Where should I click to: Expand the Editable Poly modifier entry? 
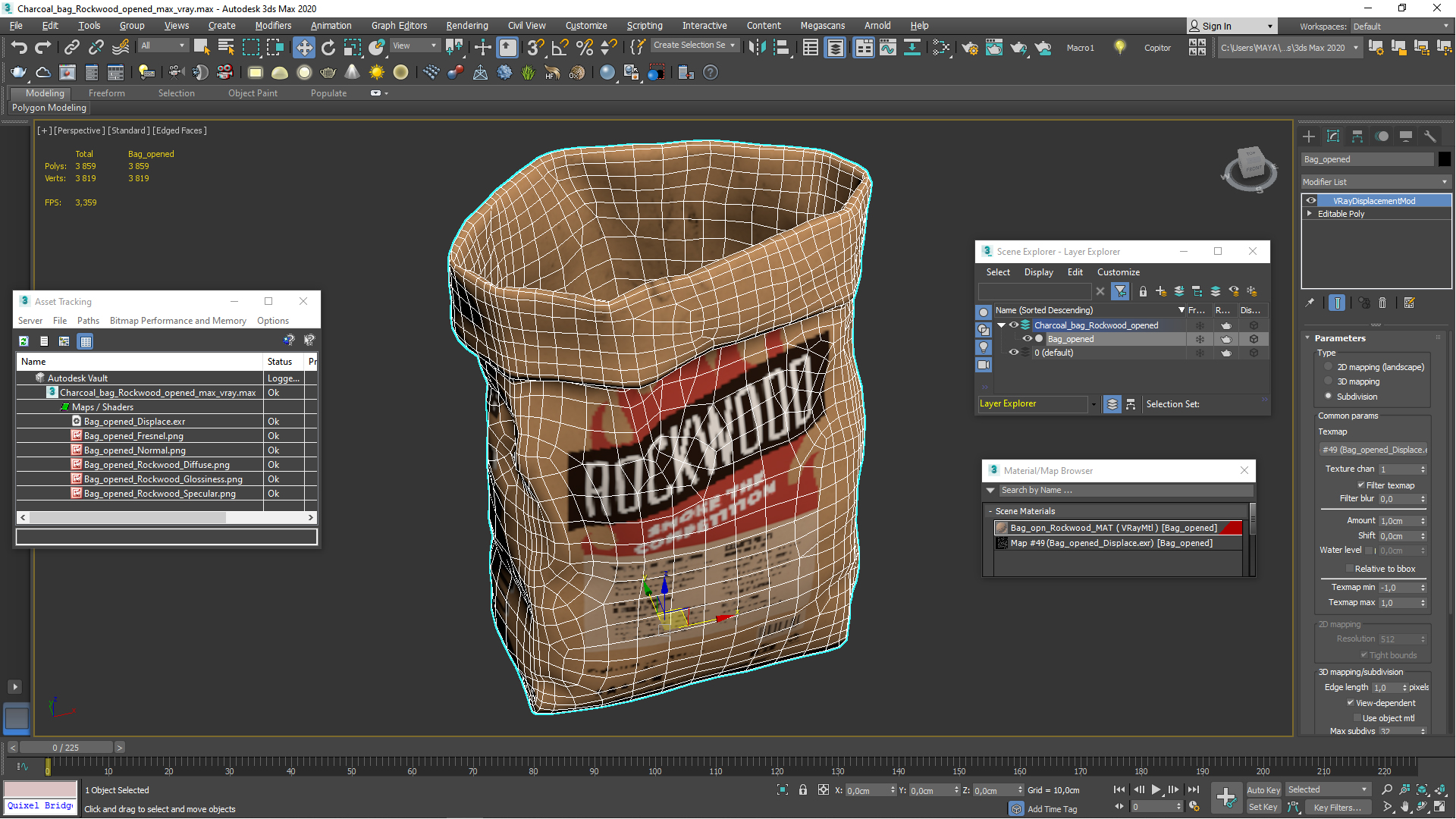coord(1310,214)
